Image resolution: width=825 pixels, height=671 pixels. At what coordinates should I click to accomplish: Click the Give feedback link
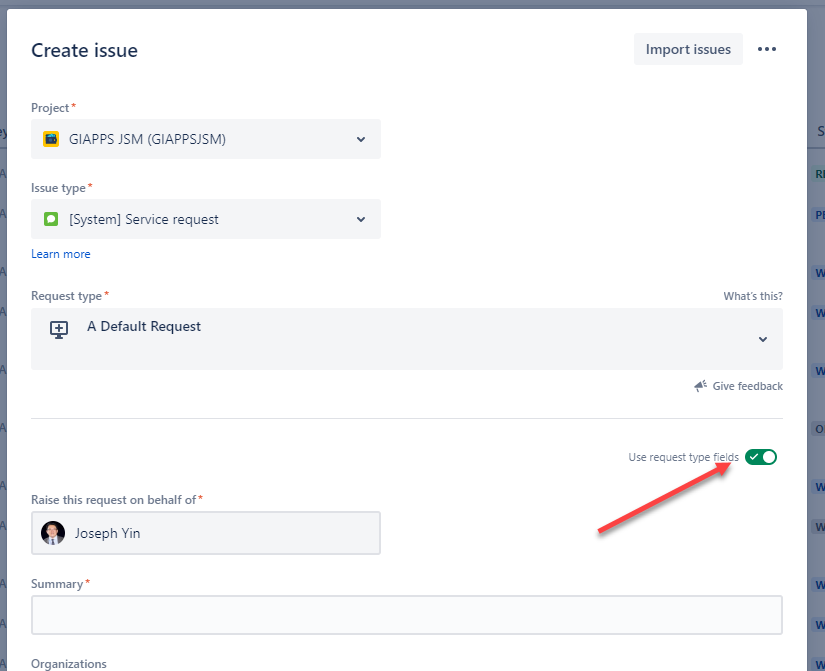tap(747, 386)
